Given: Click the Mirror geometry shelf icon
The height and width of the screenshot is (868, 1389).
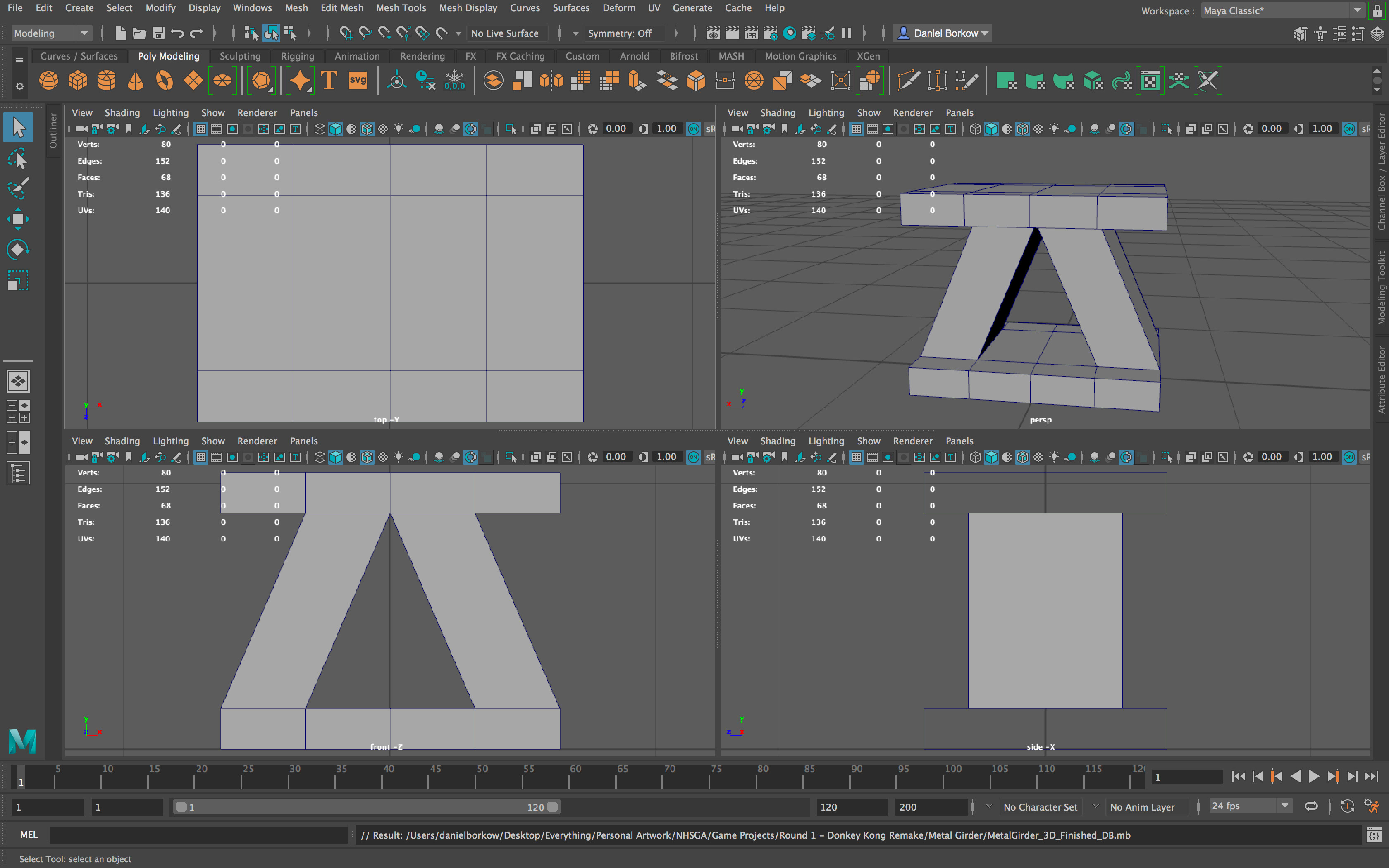Looking at the screenshot, I should [551, 80].
